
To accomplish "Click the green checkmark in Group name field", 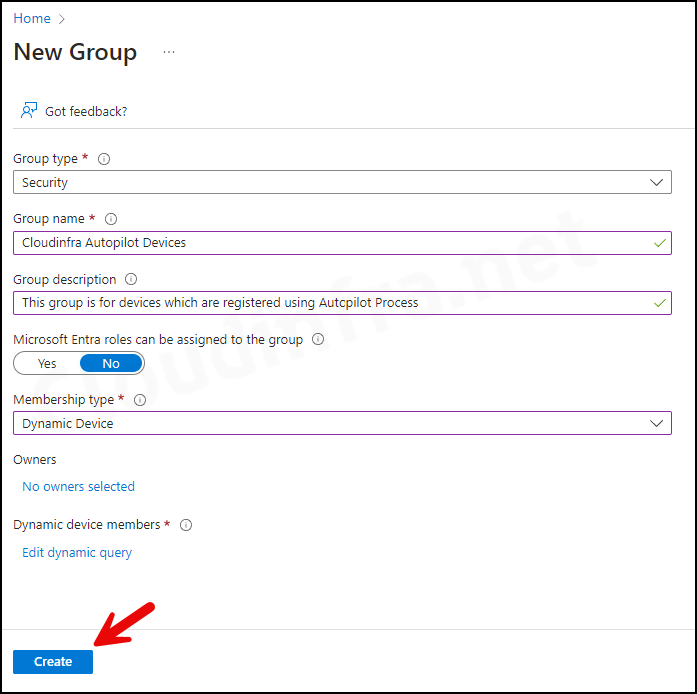I will (x=660, y=243).
